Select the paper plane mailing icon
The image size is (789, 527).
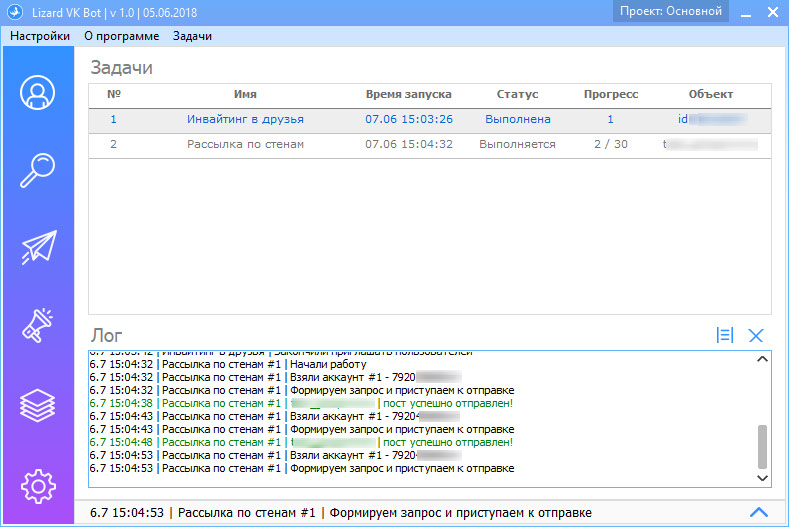(x=37, y=249)
